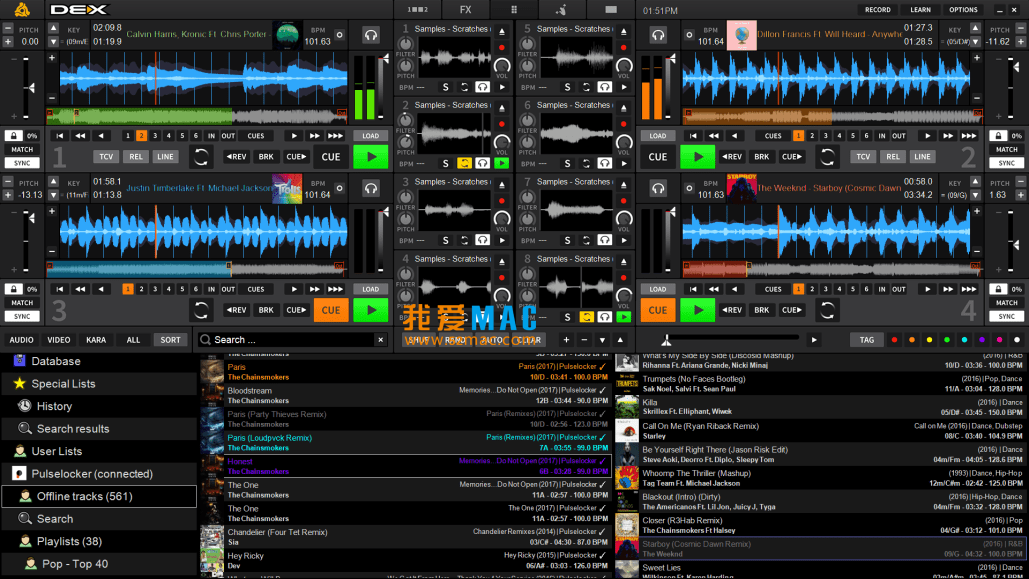Raise key on deck 2 up arrow
Viewport: 1029px width, 579px height.
coord(975,29)
